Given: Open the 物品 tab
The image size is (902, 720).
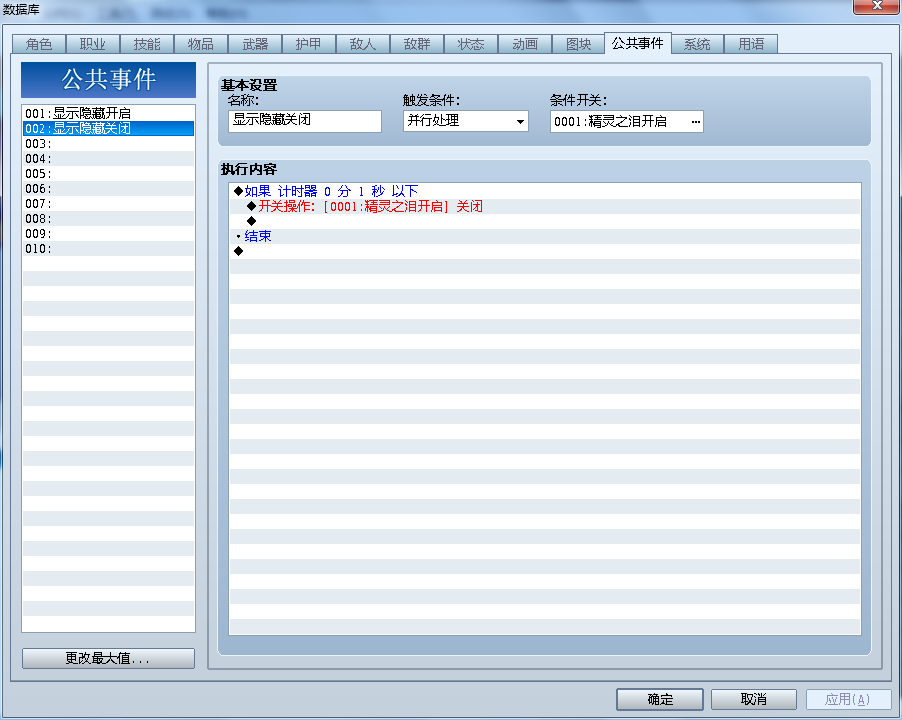Looking at the screenshot, I should click(201, 44).
